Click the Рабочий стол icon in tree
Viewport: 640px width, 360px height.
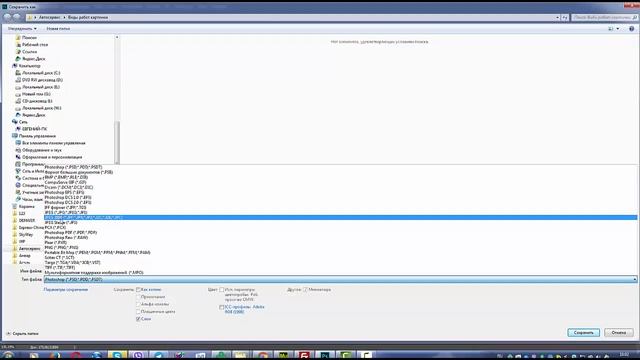(18, 44)
